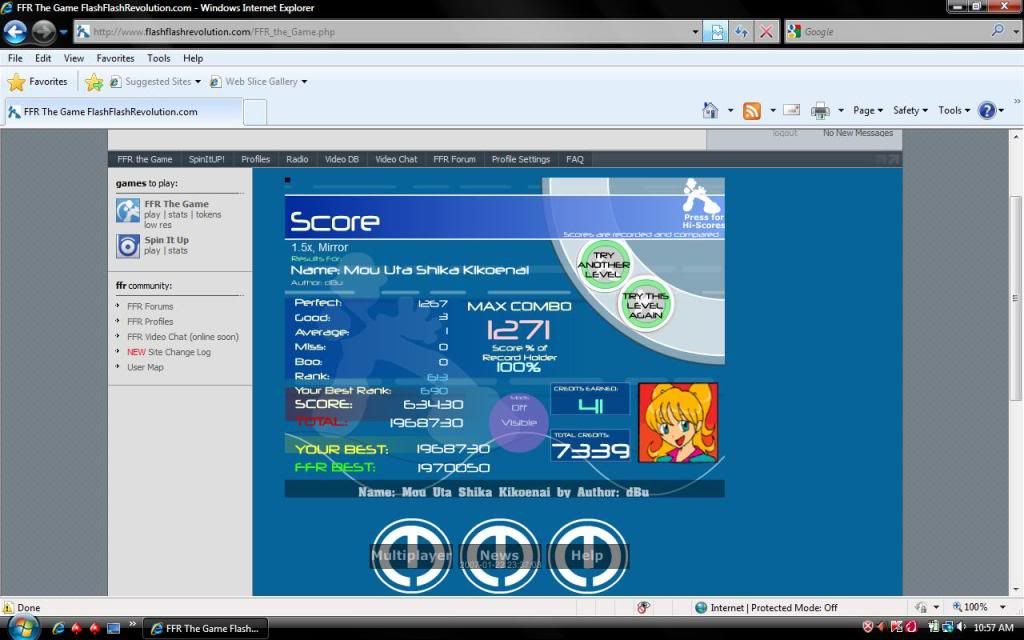Expand the Page dropdown menu
This screenshot has width=1024, height=640.
coord(868,111)
